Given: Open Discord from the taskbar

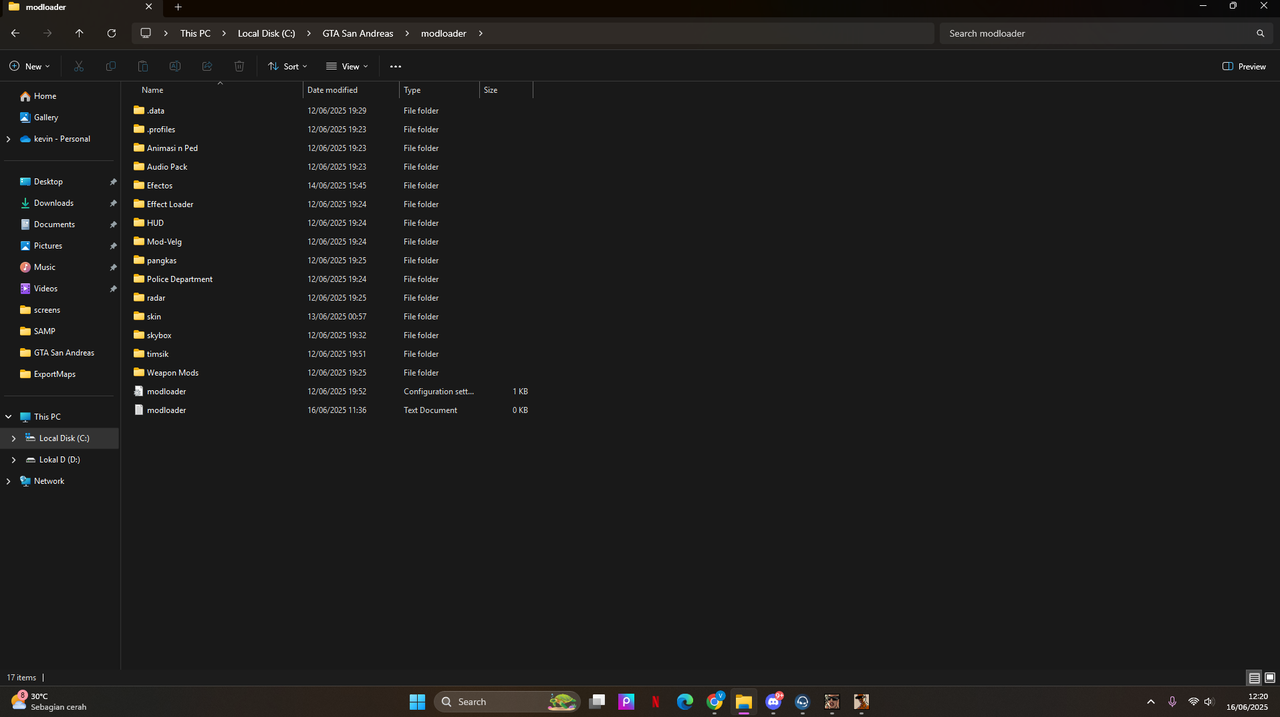Looking at the screenshot, I should point(773,702).
